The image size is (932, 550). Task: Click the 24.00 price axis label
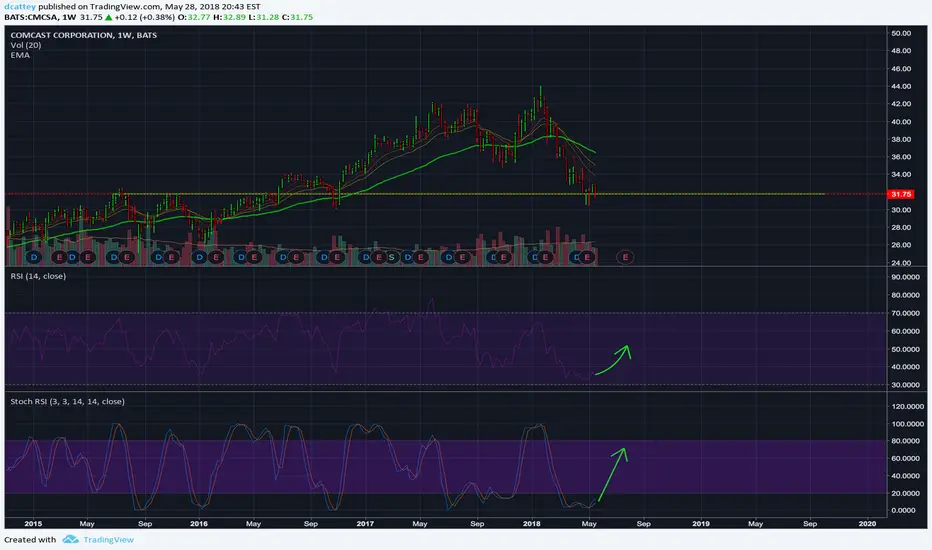pyautogui.click(x=900, y=263)
